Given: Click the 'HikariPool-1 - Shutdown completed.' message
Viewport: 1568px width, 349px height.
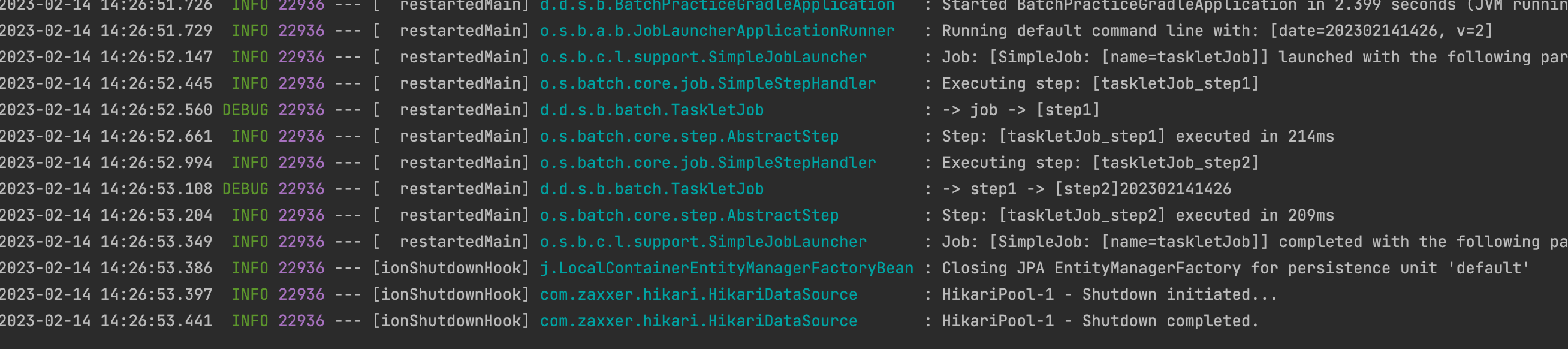Looking at the screenshot, I should click(x=1100, y=321).
